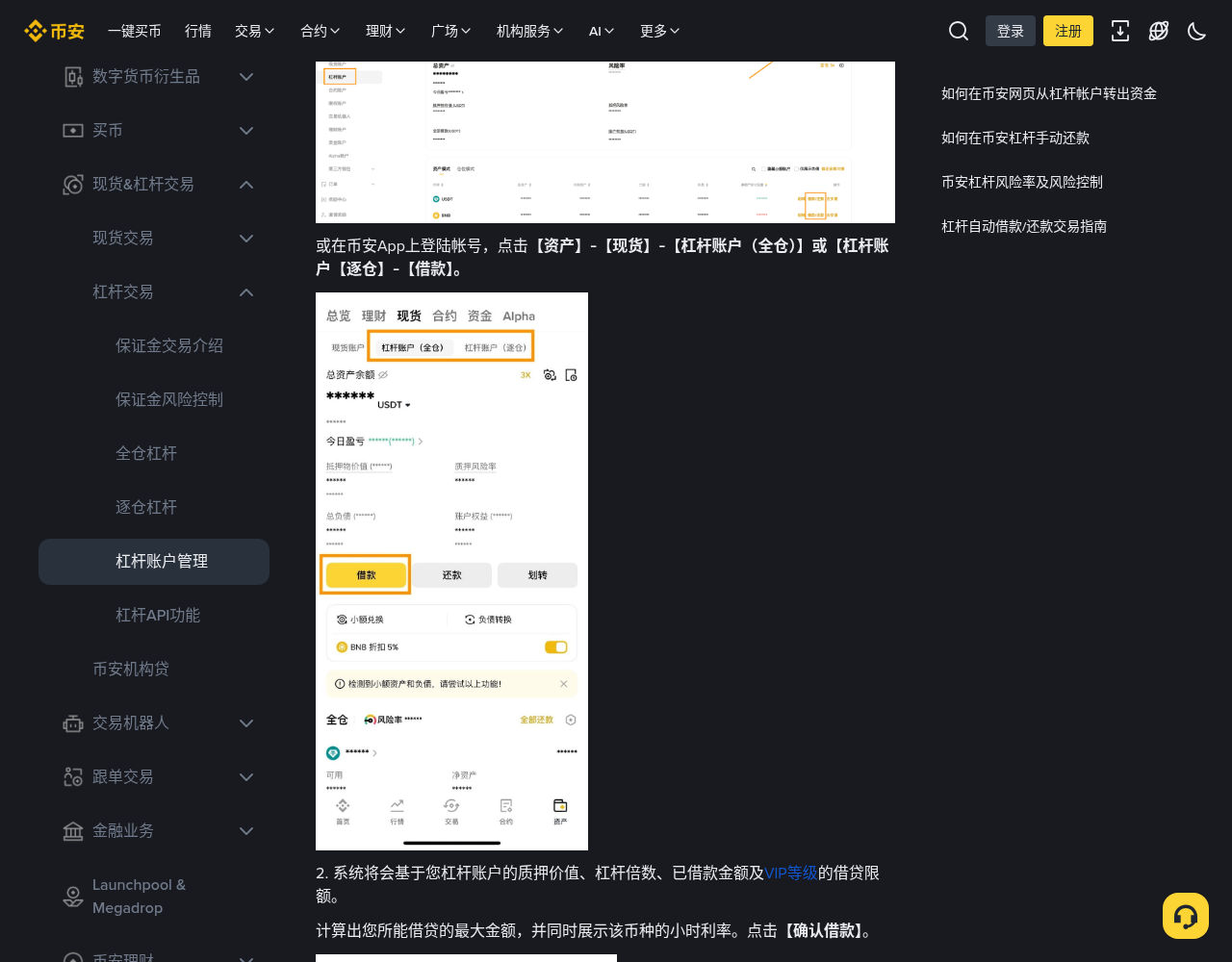Follow the VIP等级 hyperlink
The width and height of the screenshot is (1232, 962).
pyautogui.click(x=791, y=873)
